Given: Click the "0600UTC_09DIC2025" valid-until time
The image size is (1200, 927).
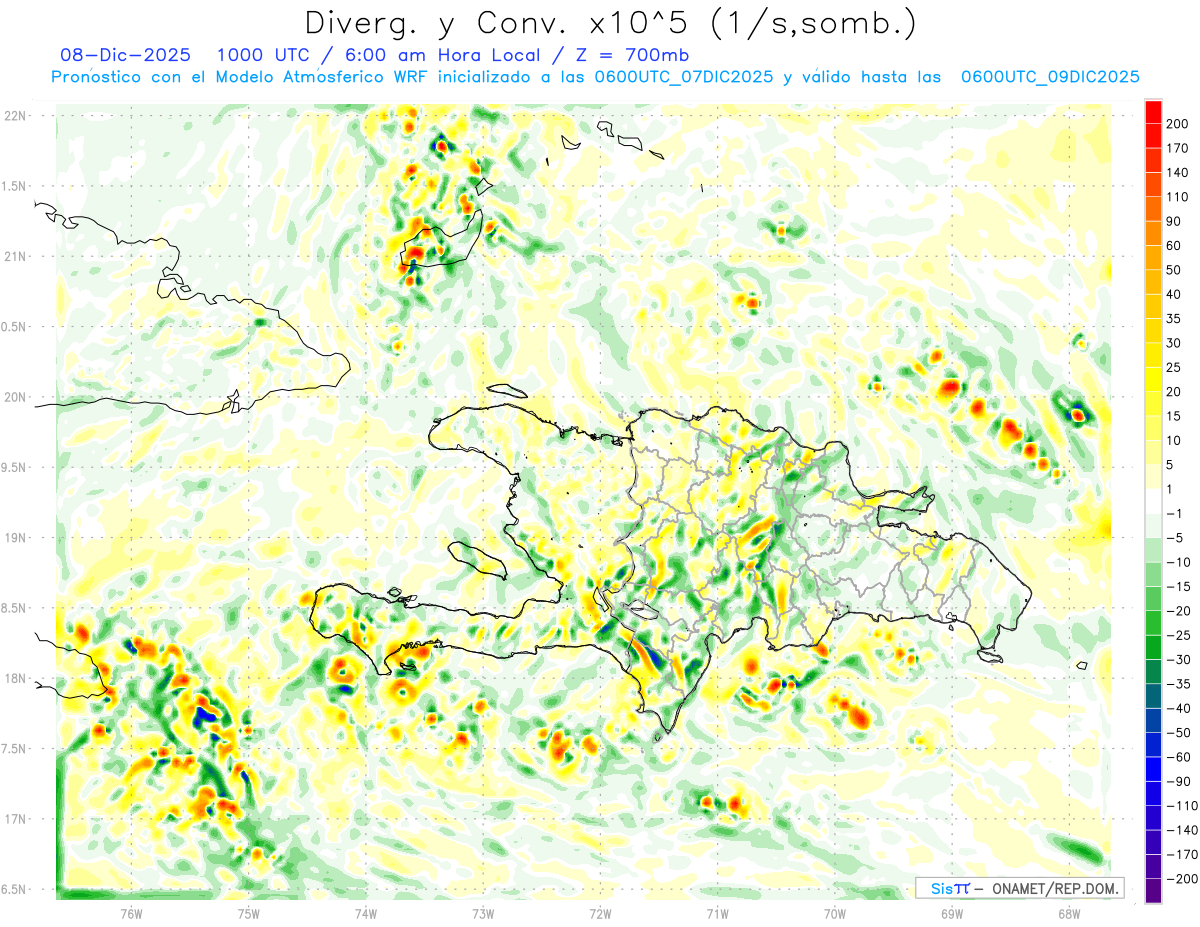Looking at the screenshot, I should pos(1050,77).
